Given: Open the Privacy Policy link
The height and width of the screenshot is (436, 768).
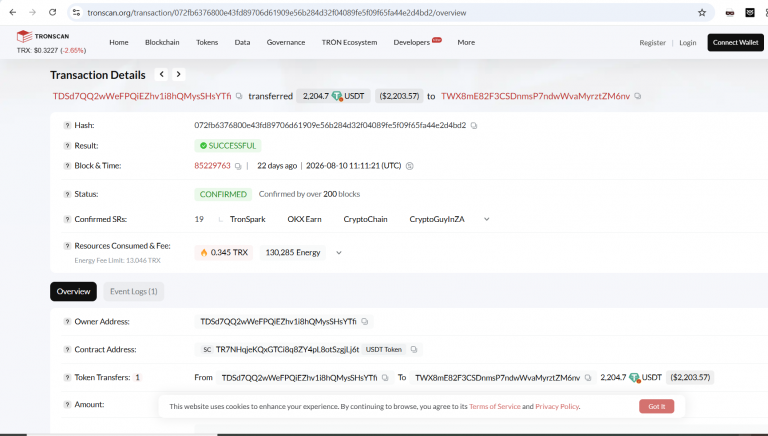Looking at the screenshot, I should [x=557, y=407].
